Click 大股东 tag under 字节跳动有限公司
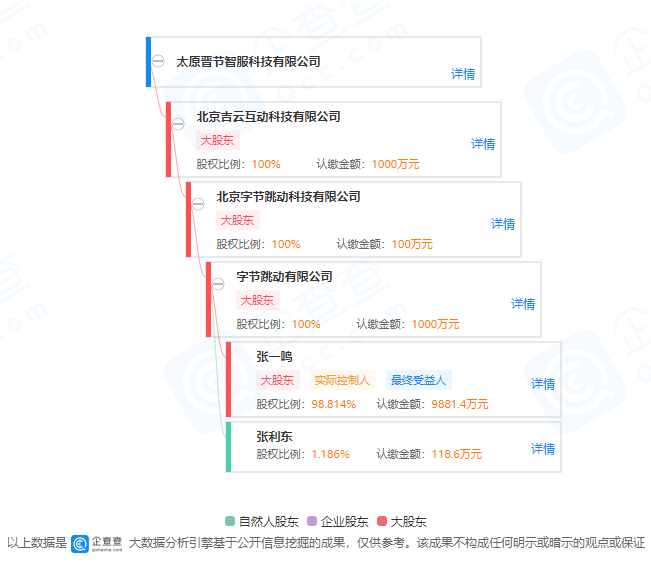This screenshot has height=562, width=651. click(257, 301)
